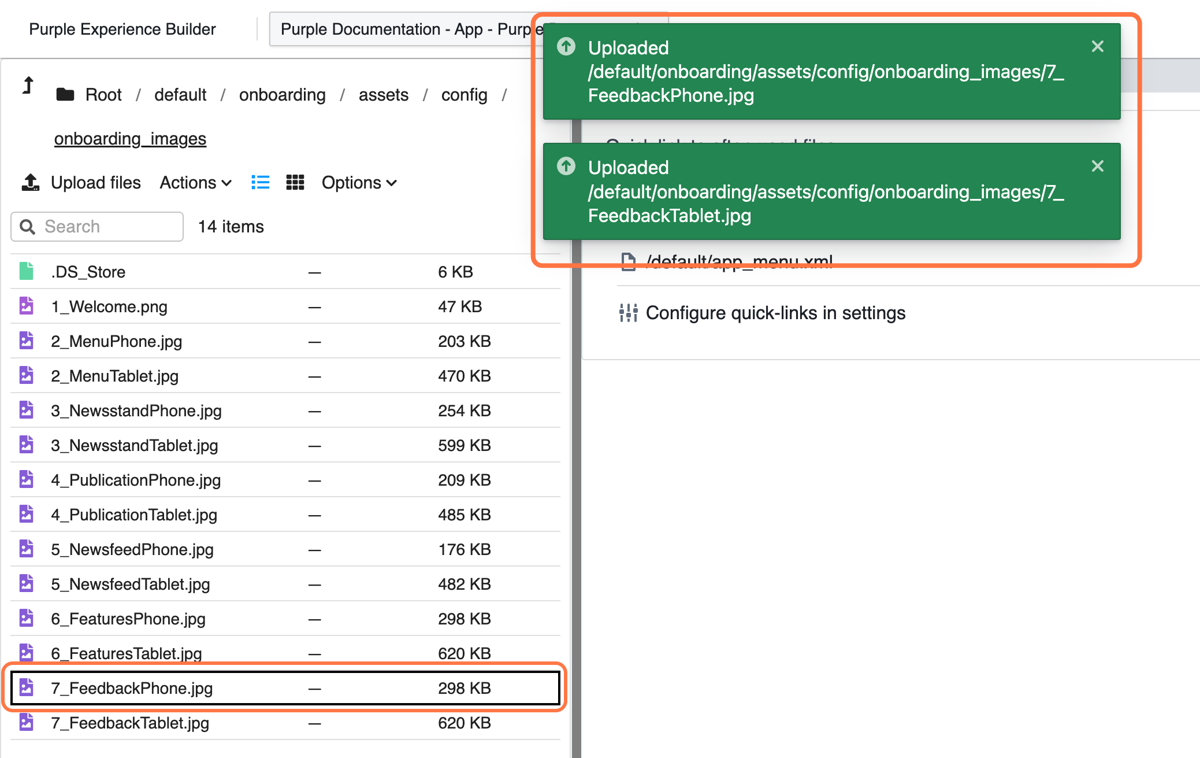Click the 2_MenuPhone.jpg image icon
Screen dimensions: 1200x758
coord(27,341)
